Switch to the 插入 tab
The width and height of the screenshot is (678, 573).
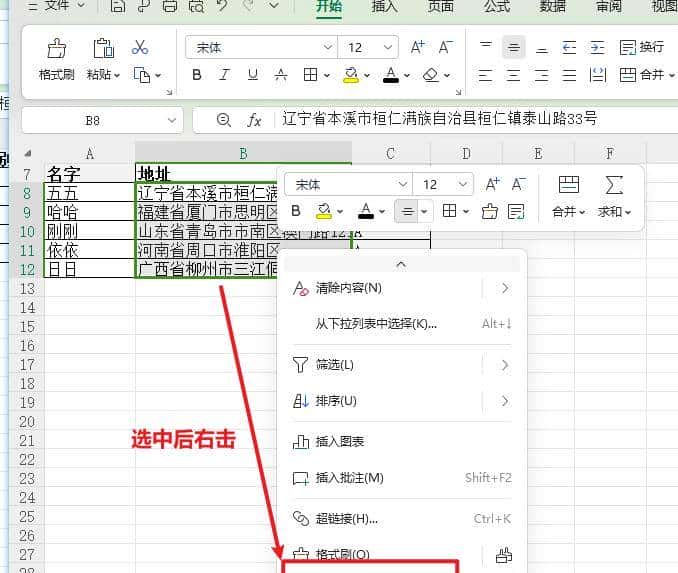tap(385, 6)
